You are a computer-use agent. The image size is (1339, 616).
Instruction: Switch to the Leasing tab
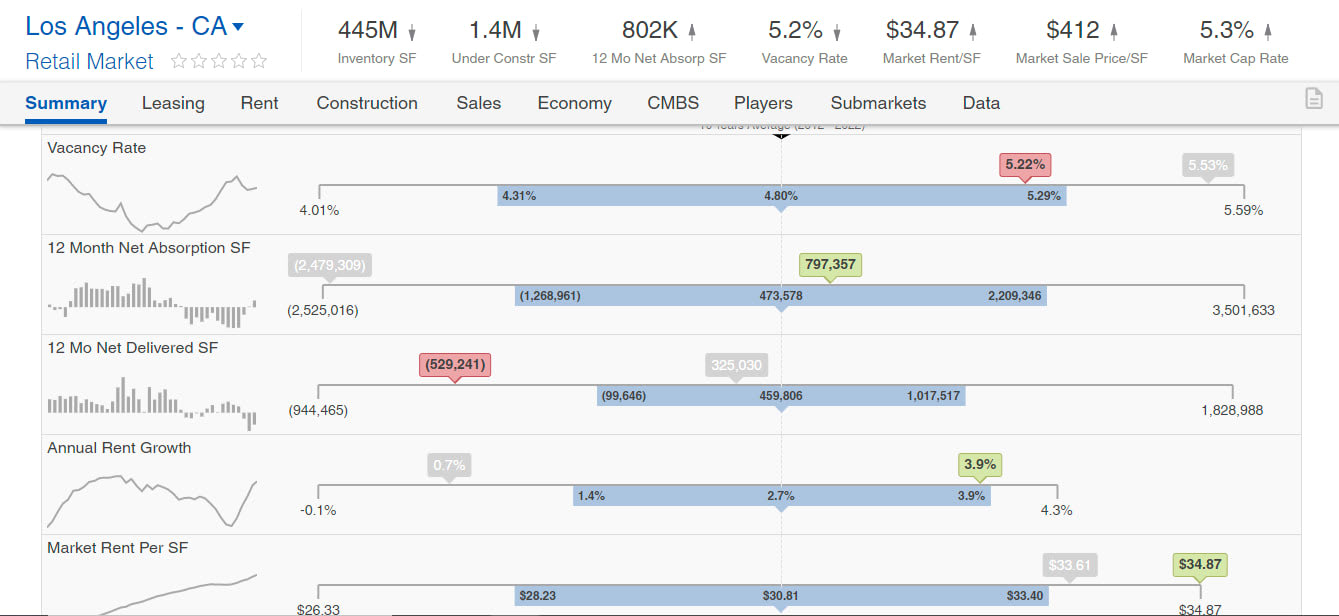pyautogui.click(x=173, y=103)
